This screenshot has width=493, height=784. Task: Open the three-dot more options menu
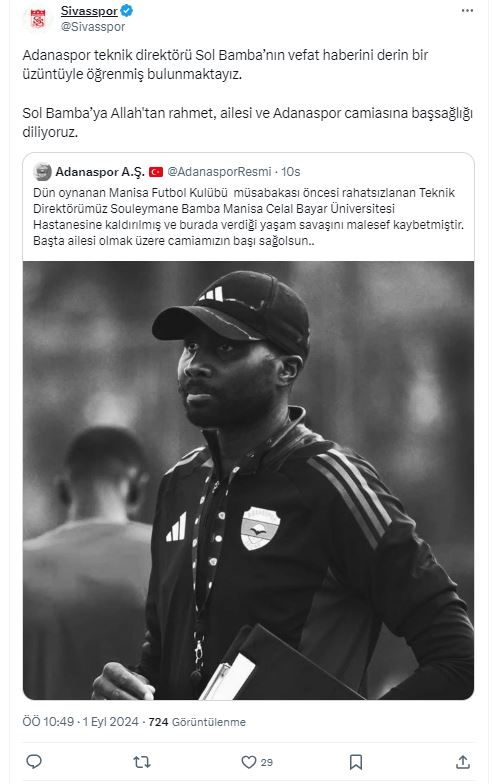point(467,10)
